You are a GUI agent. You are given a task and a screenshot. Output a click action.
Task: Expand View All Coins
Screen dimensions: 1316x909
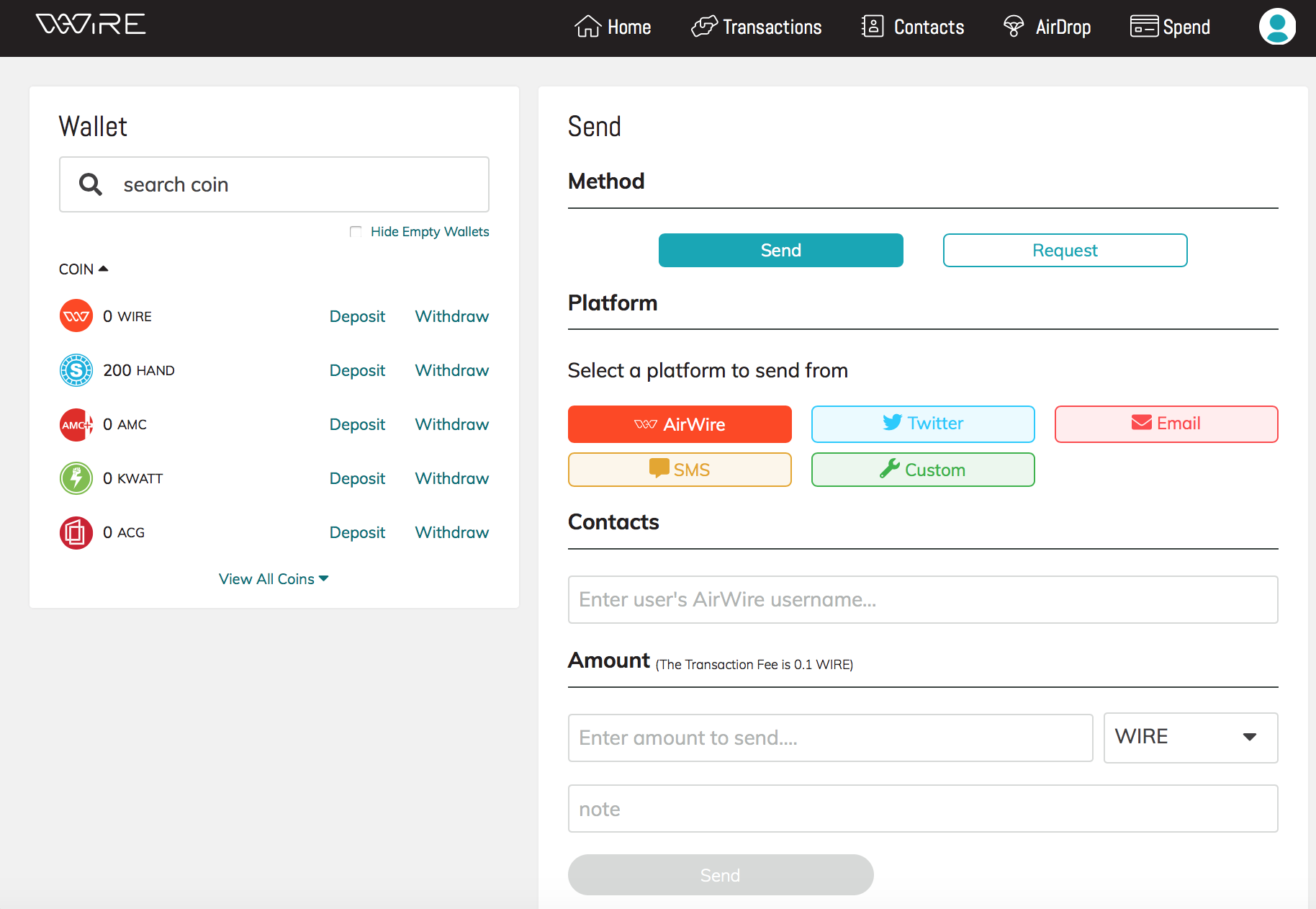point(274,579)
